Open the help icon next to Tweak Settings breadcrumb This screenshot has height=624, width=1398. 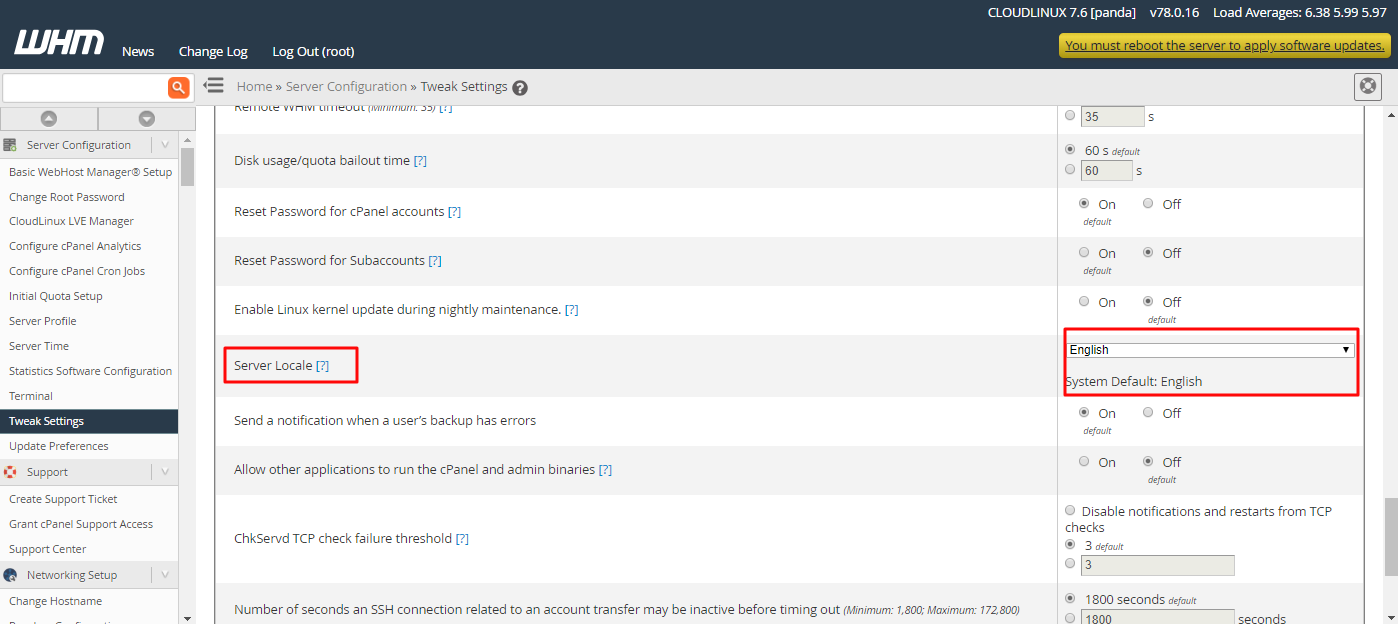(519, 87)
